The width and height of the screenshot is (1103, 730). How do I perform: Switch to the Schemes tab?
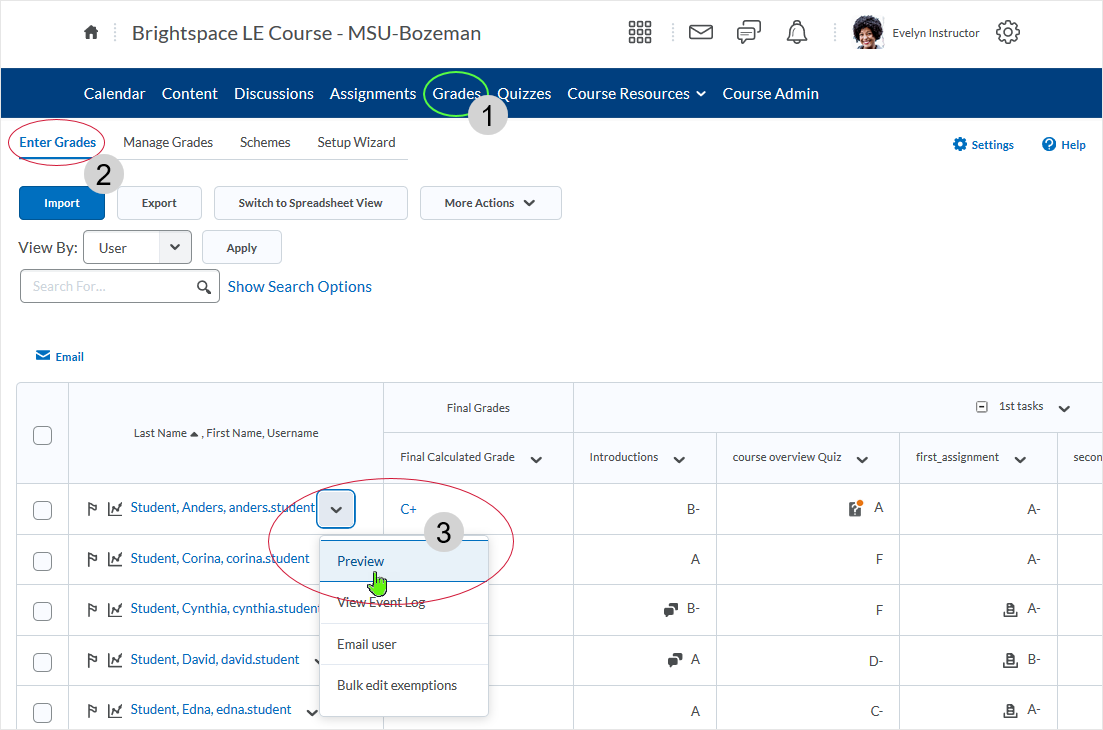pyautogui.click(x=264, y=142)
